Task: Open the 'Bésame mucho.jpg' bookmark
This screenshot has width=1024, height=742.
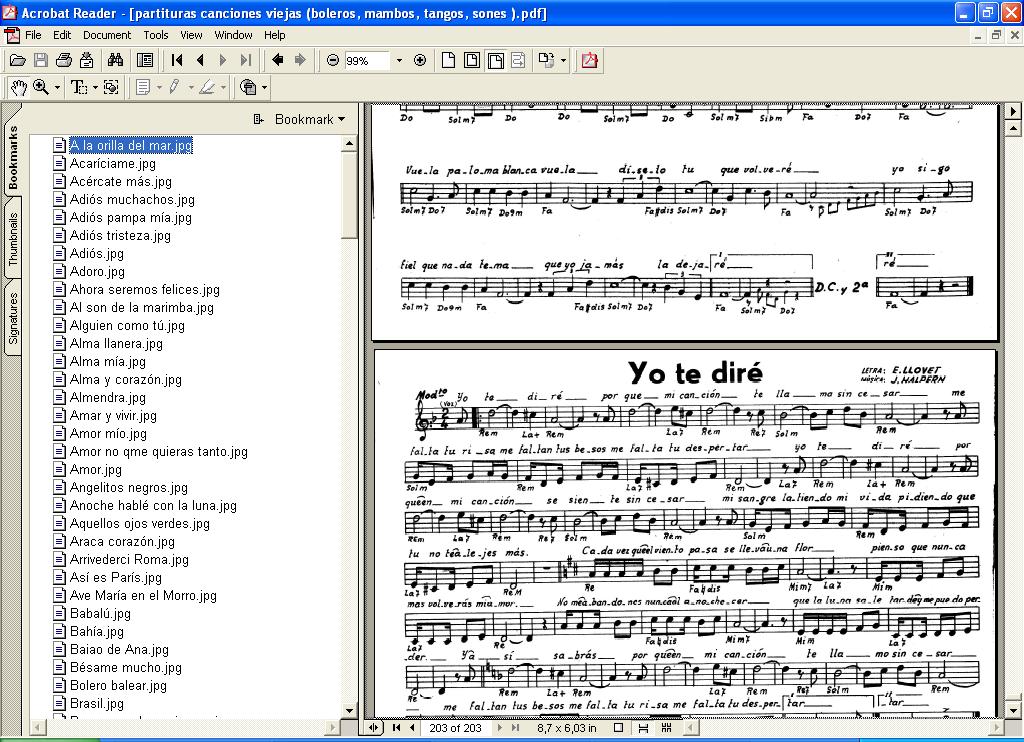Action: 125,668
